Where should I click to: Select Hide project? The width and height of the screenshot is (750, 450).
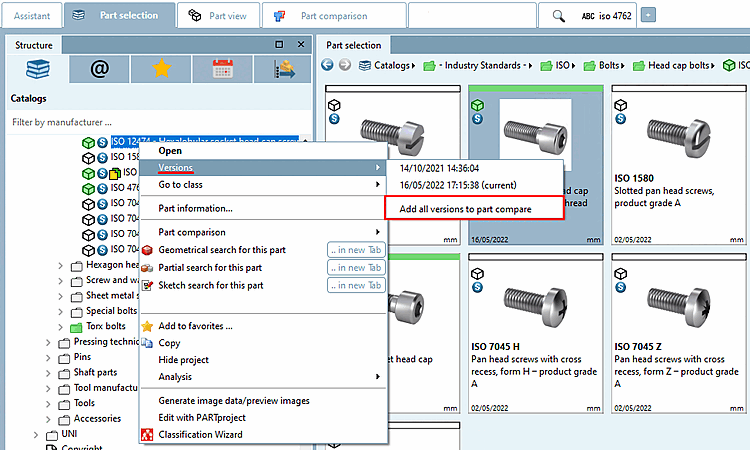184,360
